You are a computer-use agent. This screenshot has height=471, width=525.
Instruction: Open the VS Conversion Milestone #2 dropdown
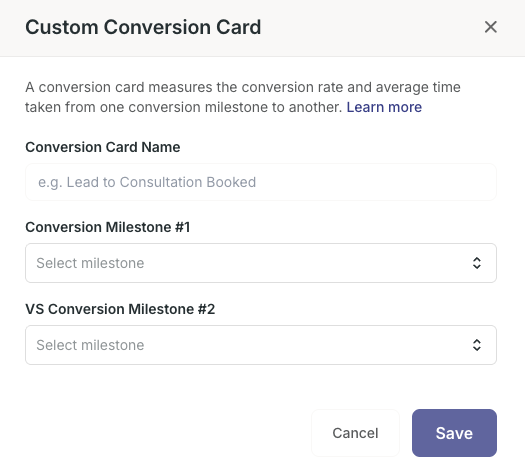261,345
